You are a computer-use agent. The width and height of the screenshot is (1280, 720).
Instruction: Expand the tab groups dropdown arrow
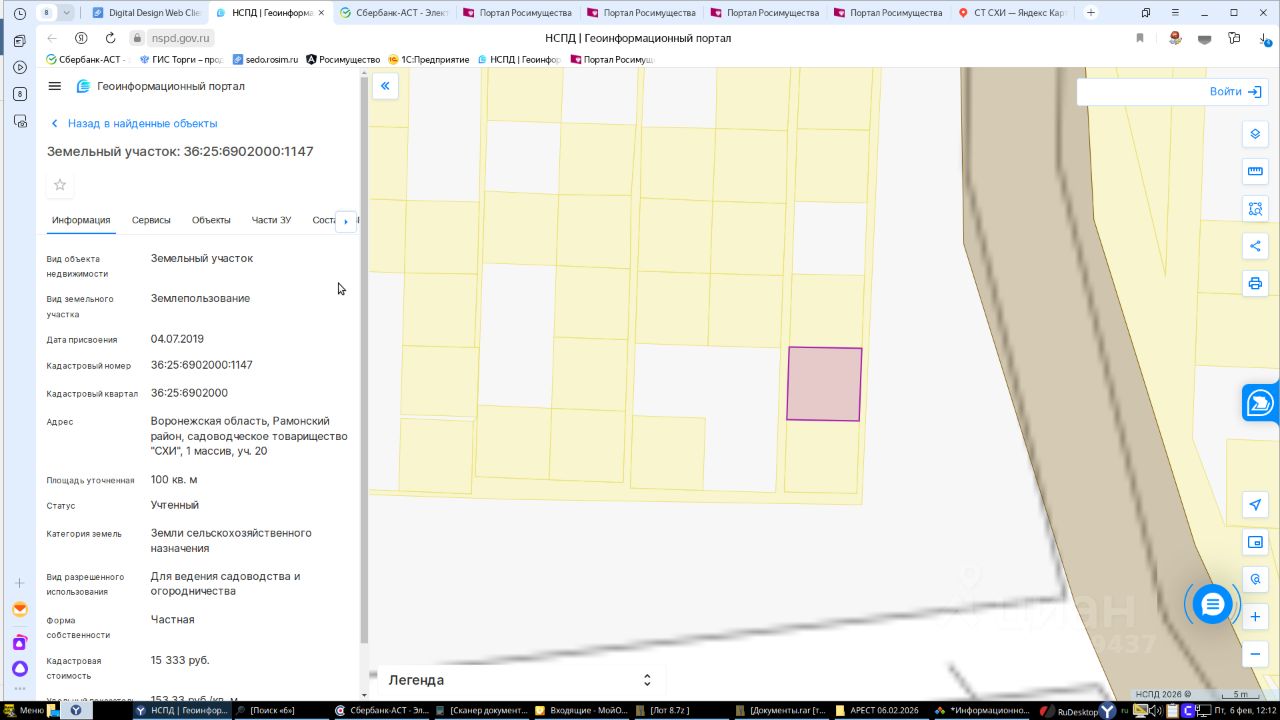[x=66, y=13]
